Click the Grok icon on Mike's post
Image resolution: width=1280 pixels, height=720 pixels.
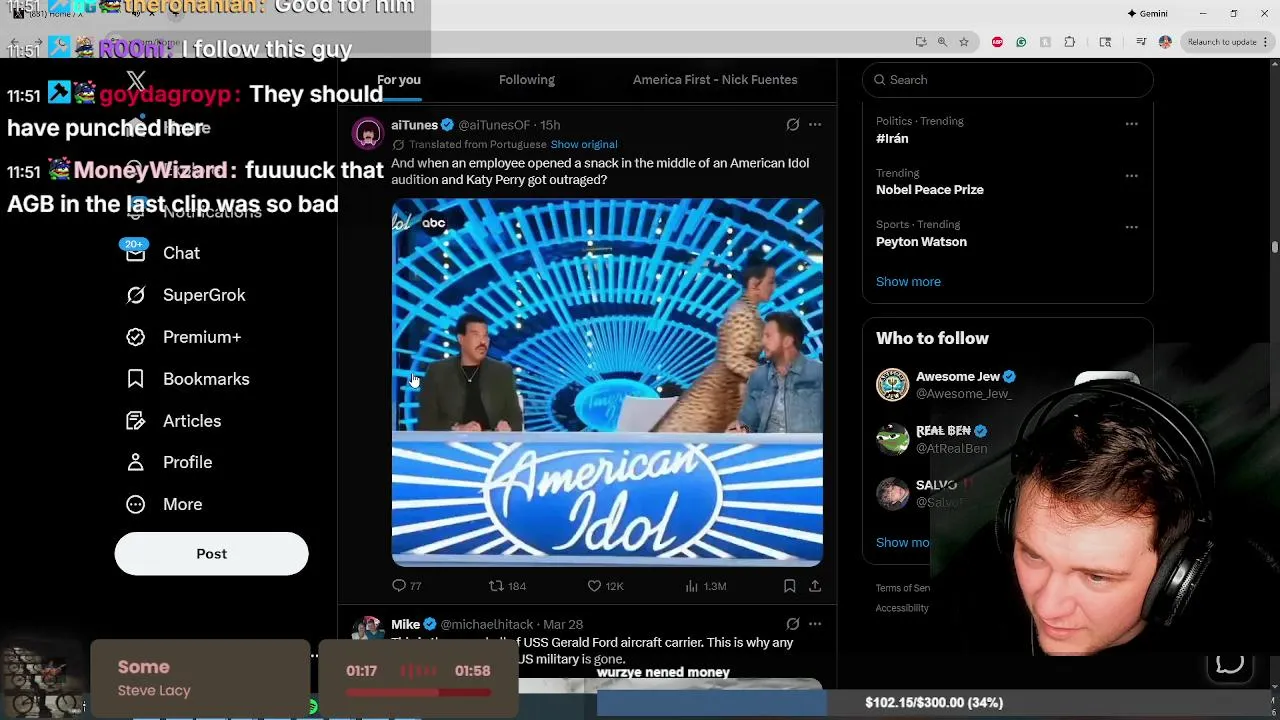[x=792, y=624]
